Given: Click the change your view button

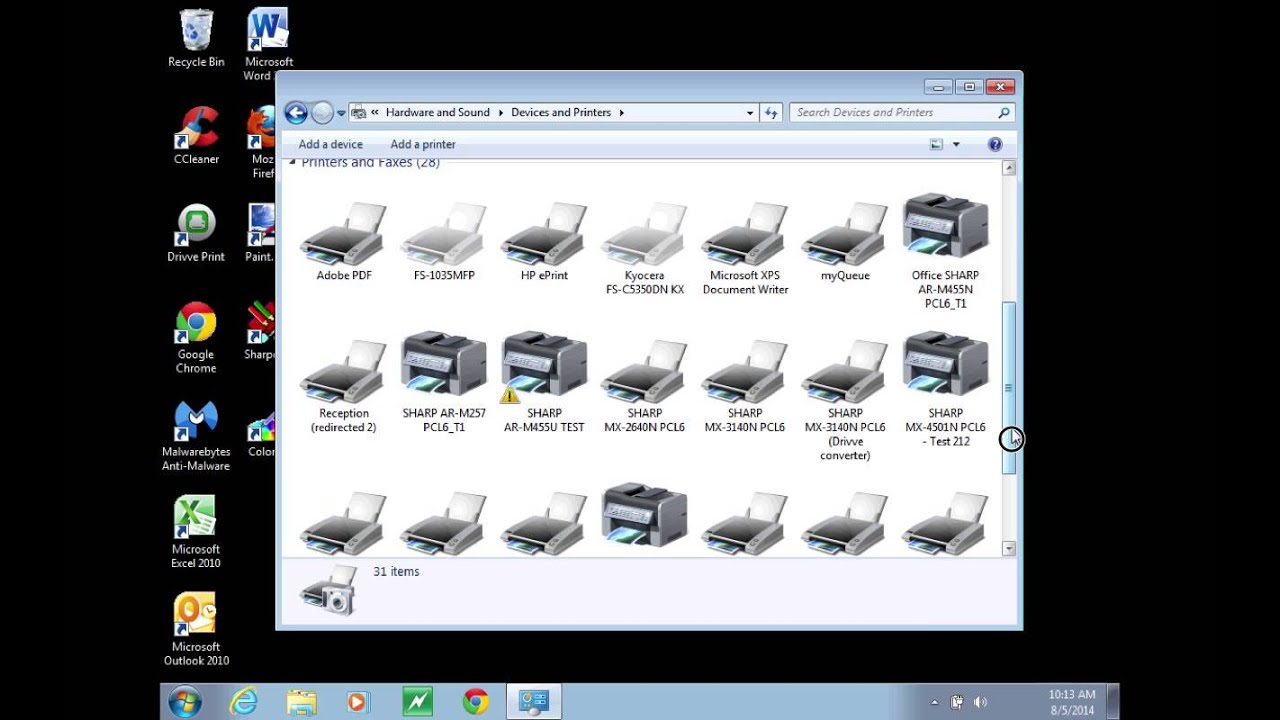Looking at the screenshot, I should [937, 144].
